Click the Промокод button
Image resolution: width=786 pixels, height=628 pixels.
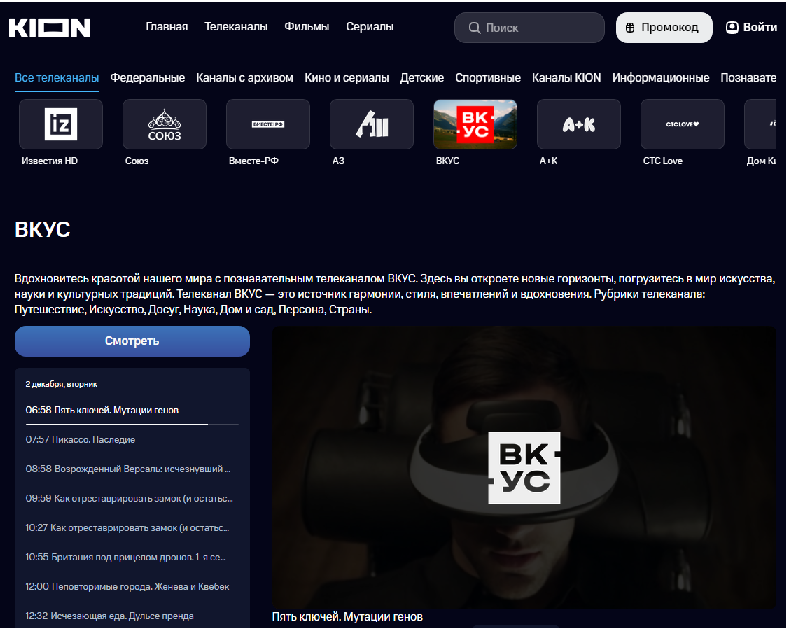[x=664, y=28]
